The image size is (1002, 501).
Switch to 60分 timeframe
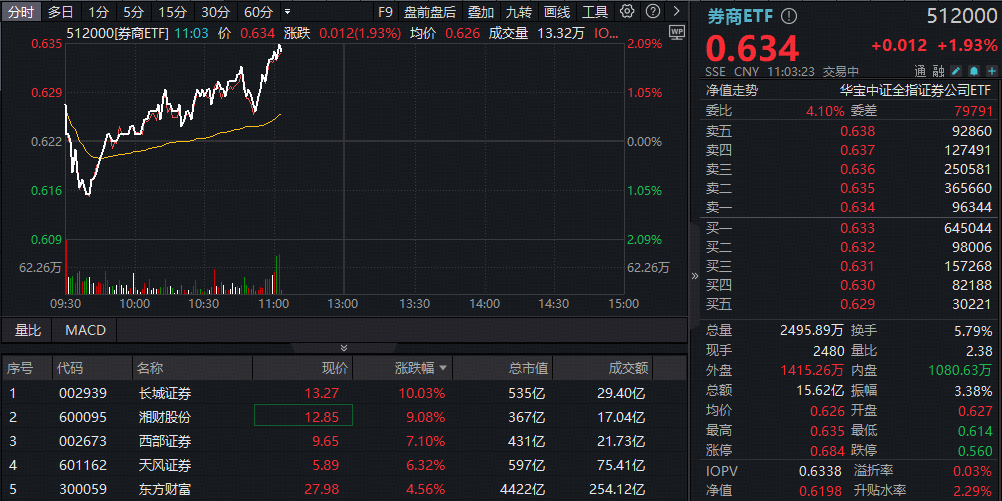coord(258,12)
